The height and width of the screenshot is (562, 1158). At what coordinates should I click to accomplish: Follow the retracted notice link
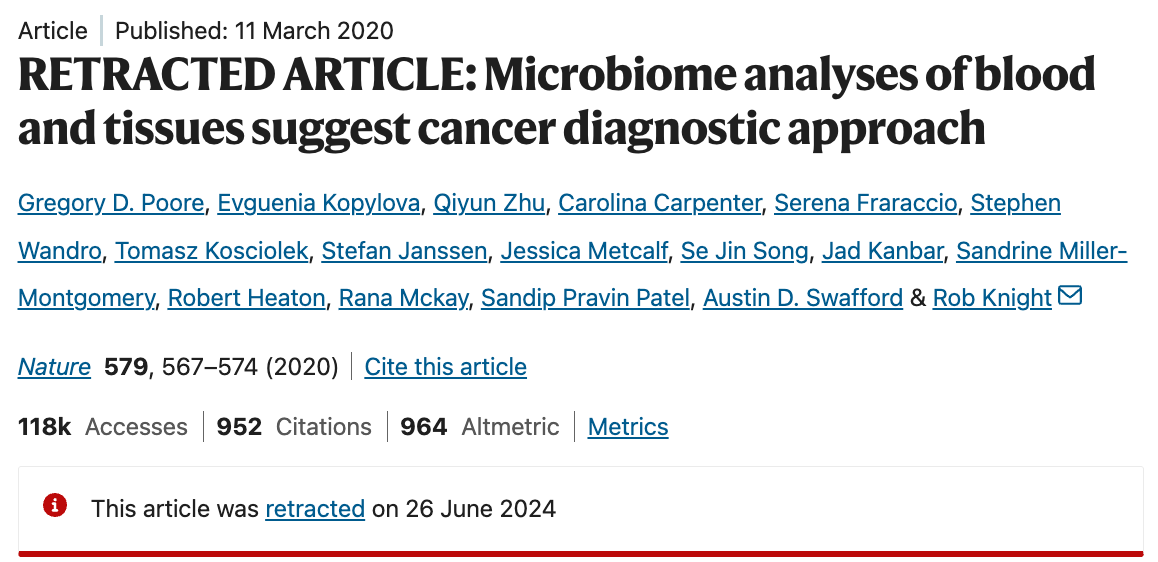[x=314, y=508]
